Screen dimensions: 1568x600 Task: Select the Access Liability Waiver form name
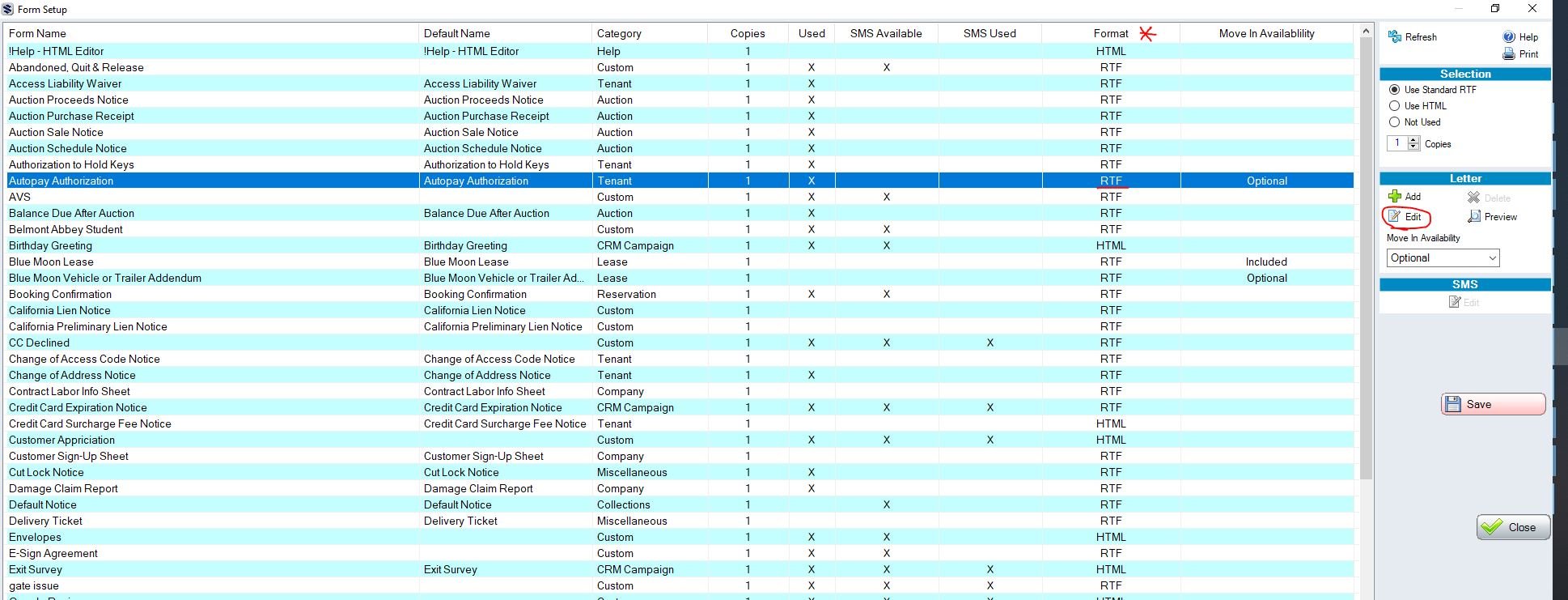point(65,83)
